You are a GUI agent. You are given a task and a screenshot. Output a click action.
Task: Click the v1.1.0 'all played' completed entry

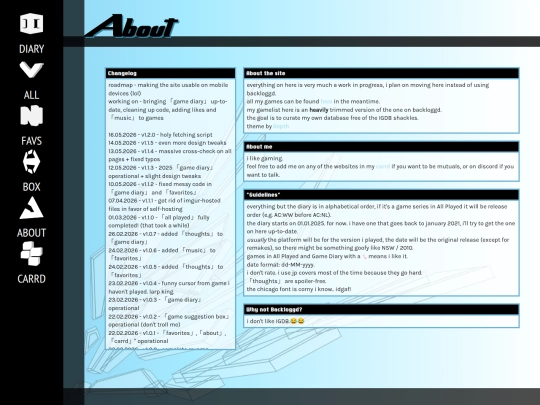[x=159, y=221]
